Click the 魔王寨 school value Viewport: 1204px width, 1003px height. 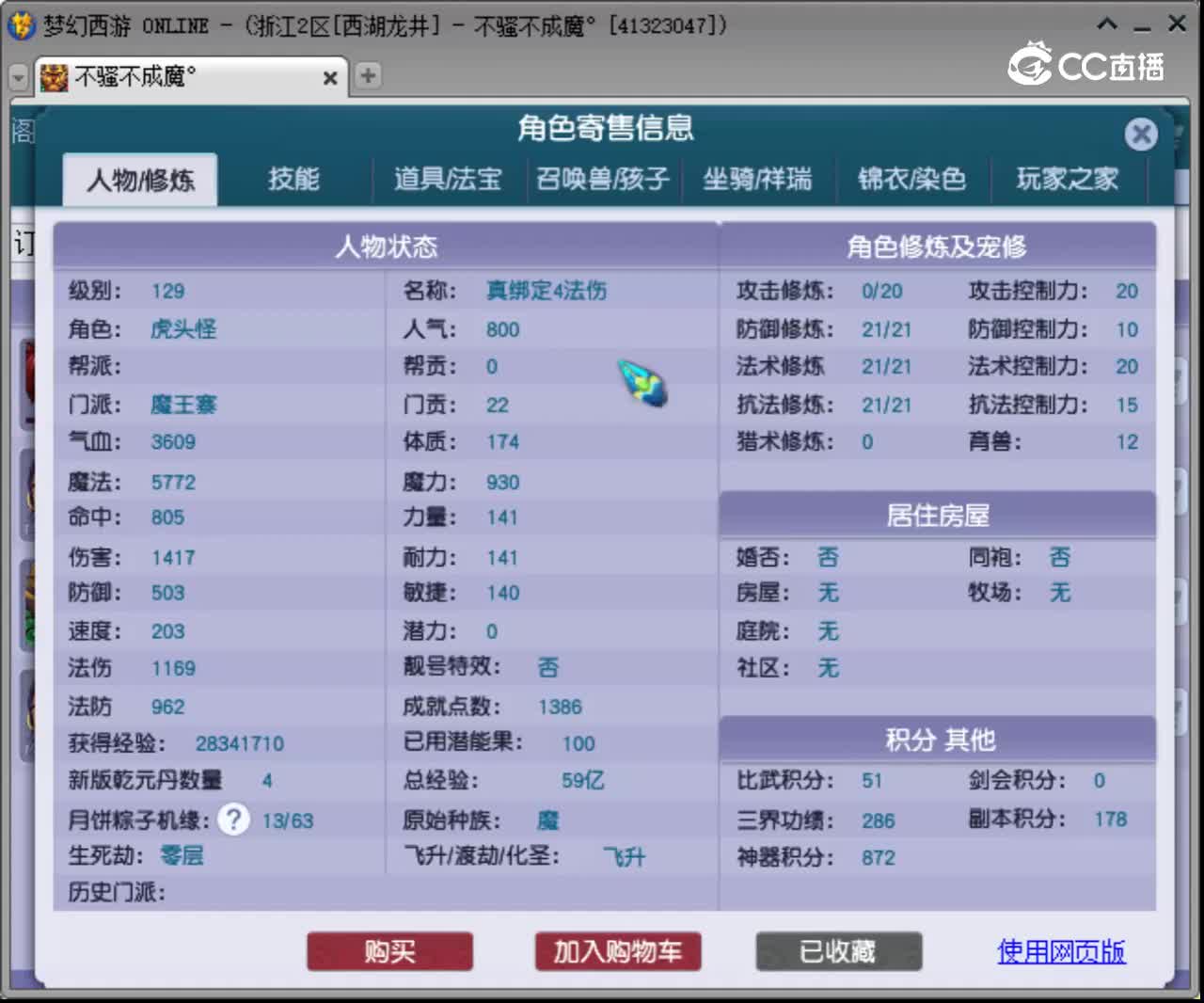click(x=183, y=405)
